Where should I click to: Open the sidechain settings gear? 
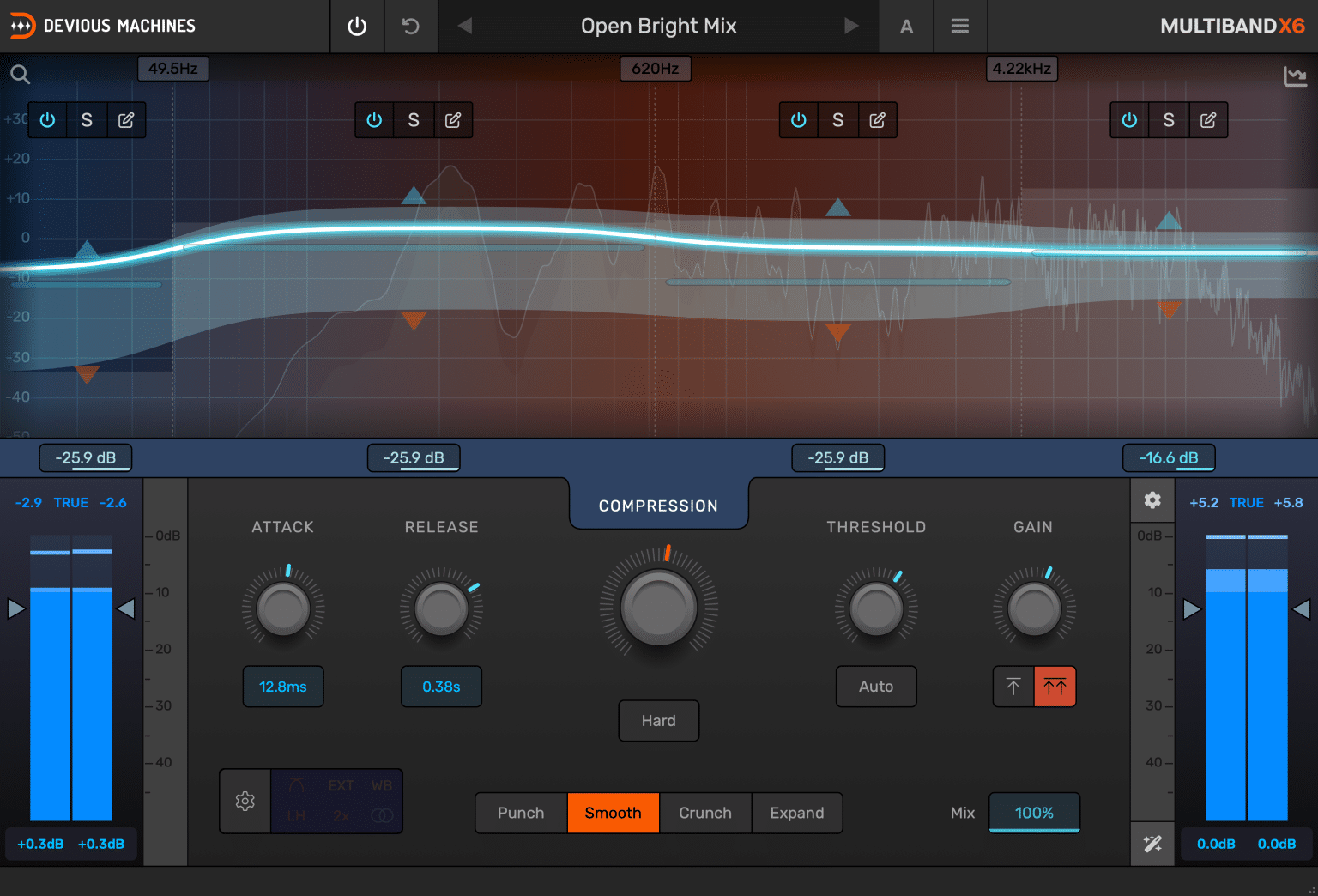tap(245, 801)
